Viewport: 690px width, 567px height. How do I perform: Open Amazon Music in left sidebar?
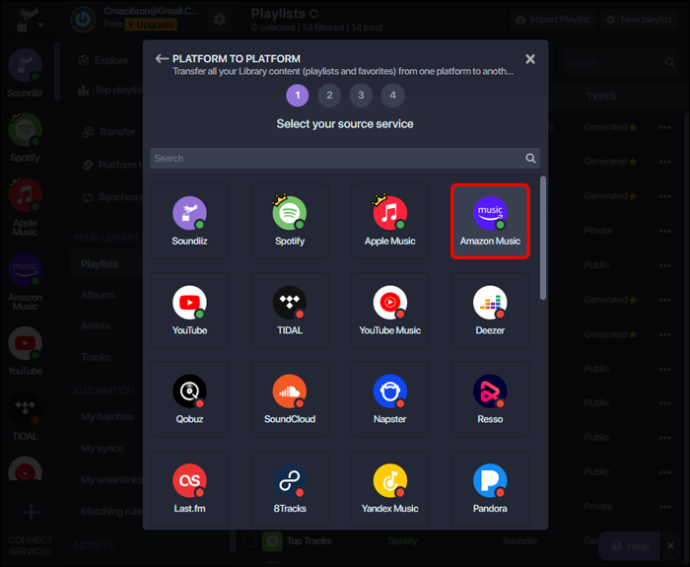(x=25, y=282)
